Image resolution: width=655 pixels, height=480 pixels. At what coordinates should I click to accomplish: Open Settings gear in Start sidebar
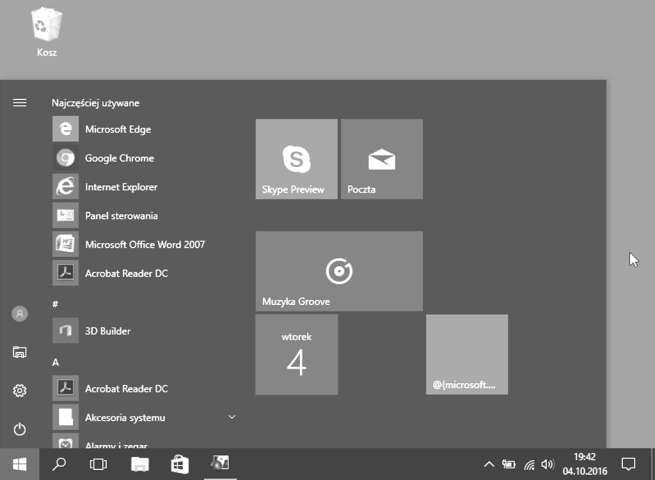tap(20, 391)
